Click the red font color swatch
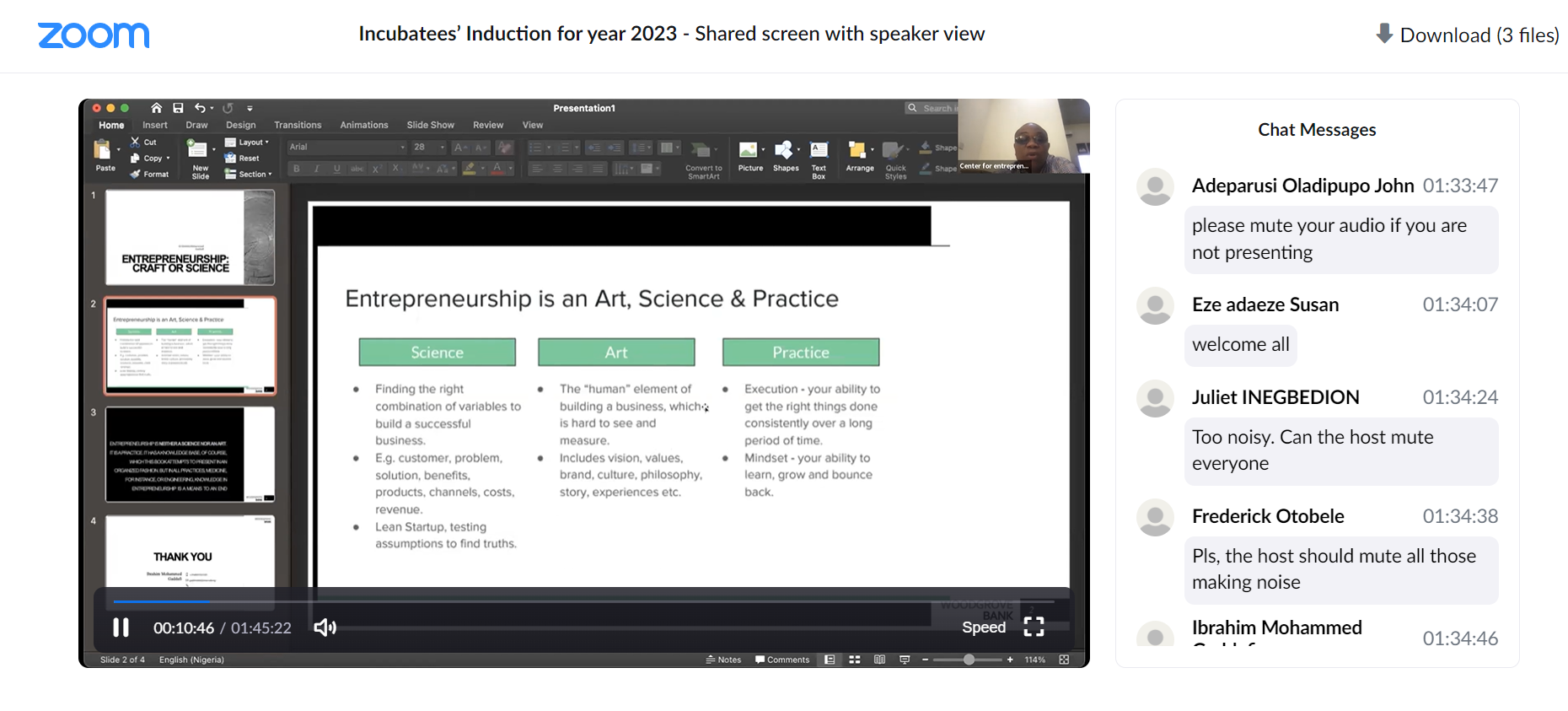Viewport: 1568px width, 711px height. pos(497,169)
